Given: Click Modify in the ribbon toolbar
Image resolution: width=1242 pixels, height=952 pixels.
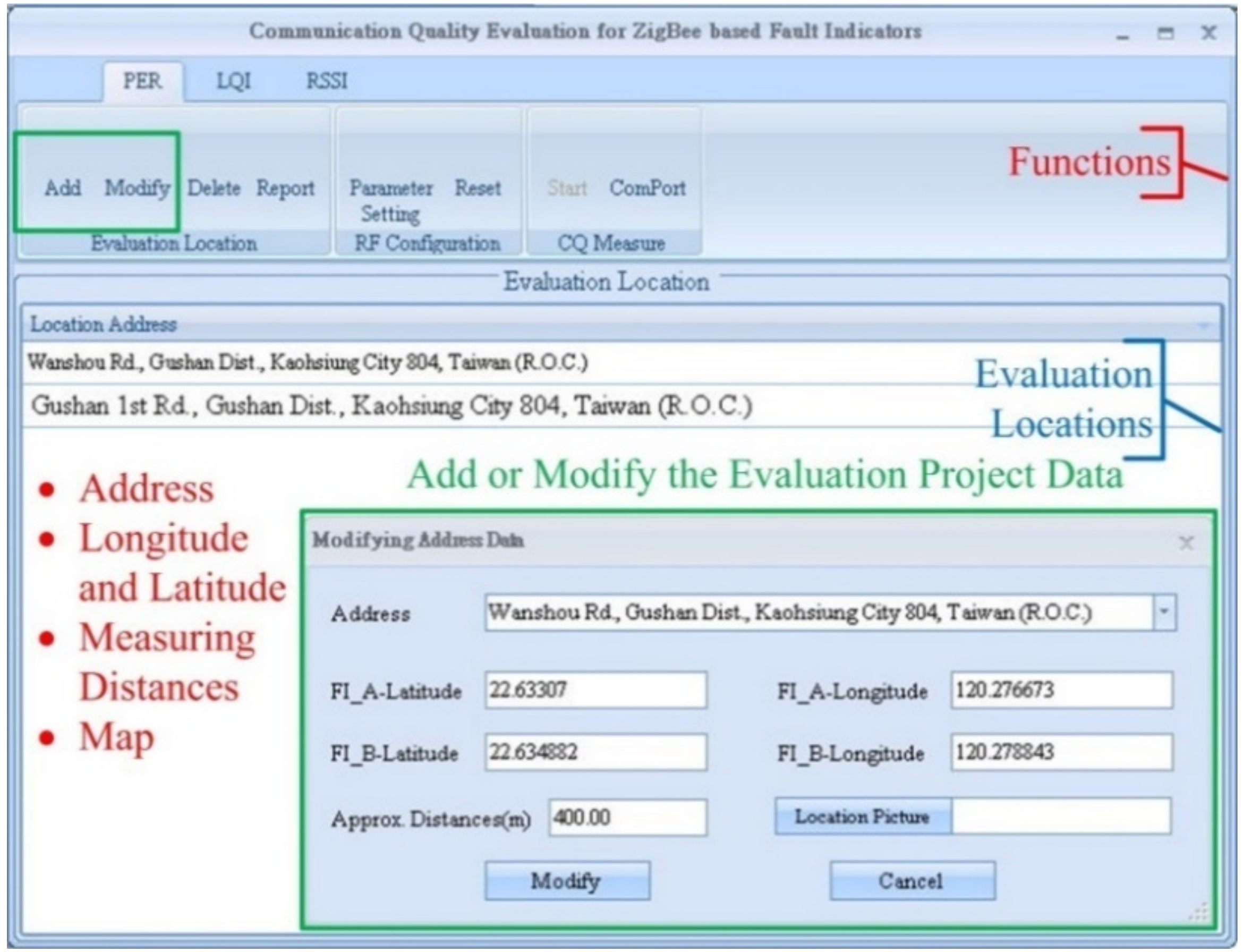Looking at the screenshot, I should coord(137,188).
